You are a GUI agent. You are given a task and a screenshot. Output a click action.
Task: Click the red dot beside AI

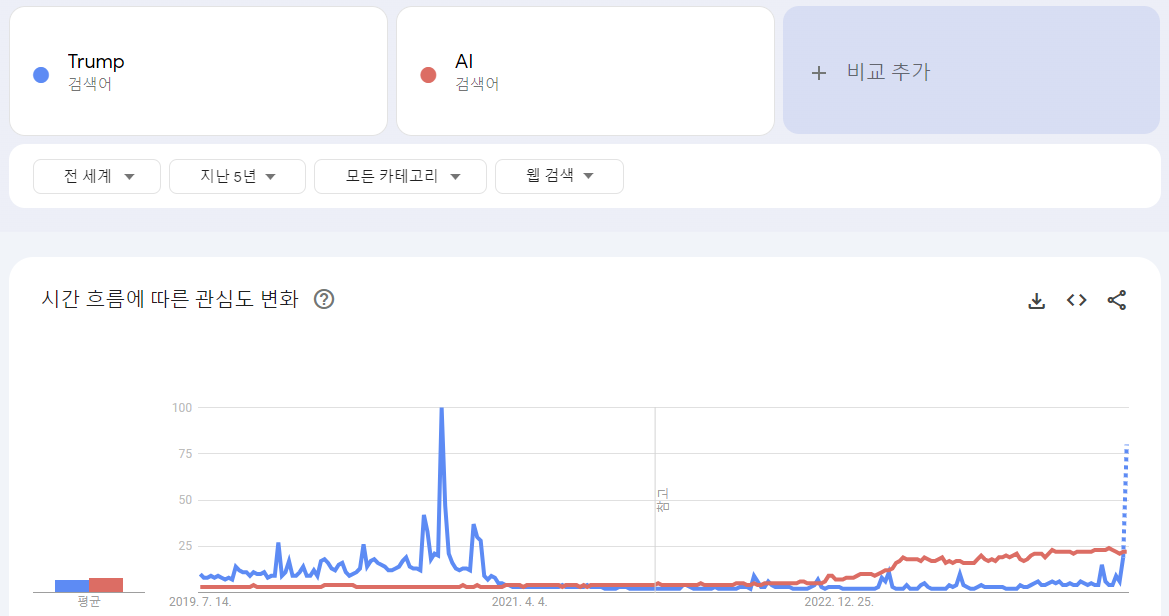pos(428,75)
